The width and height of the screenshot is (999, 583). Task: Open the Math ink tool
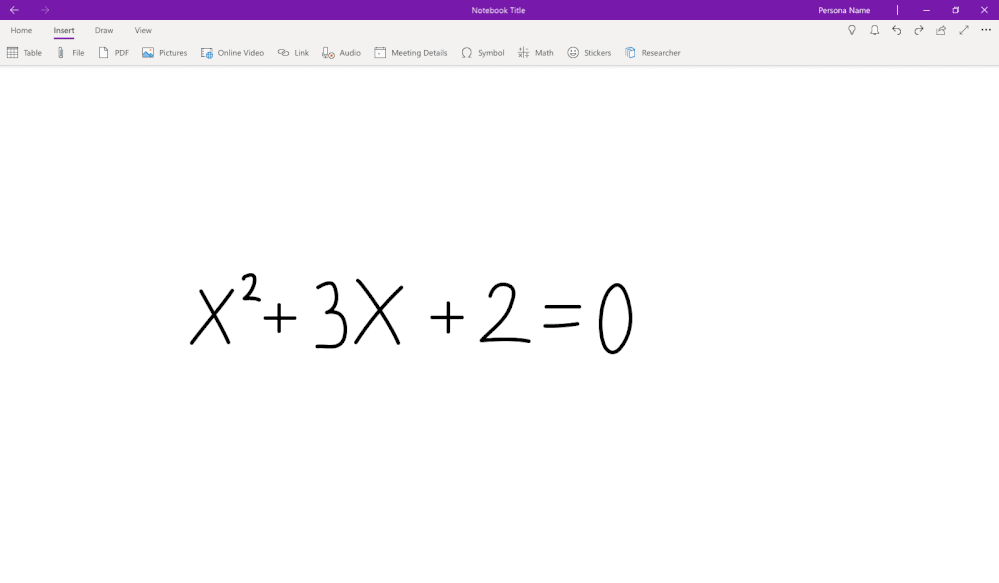click(x=535, y=52)
